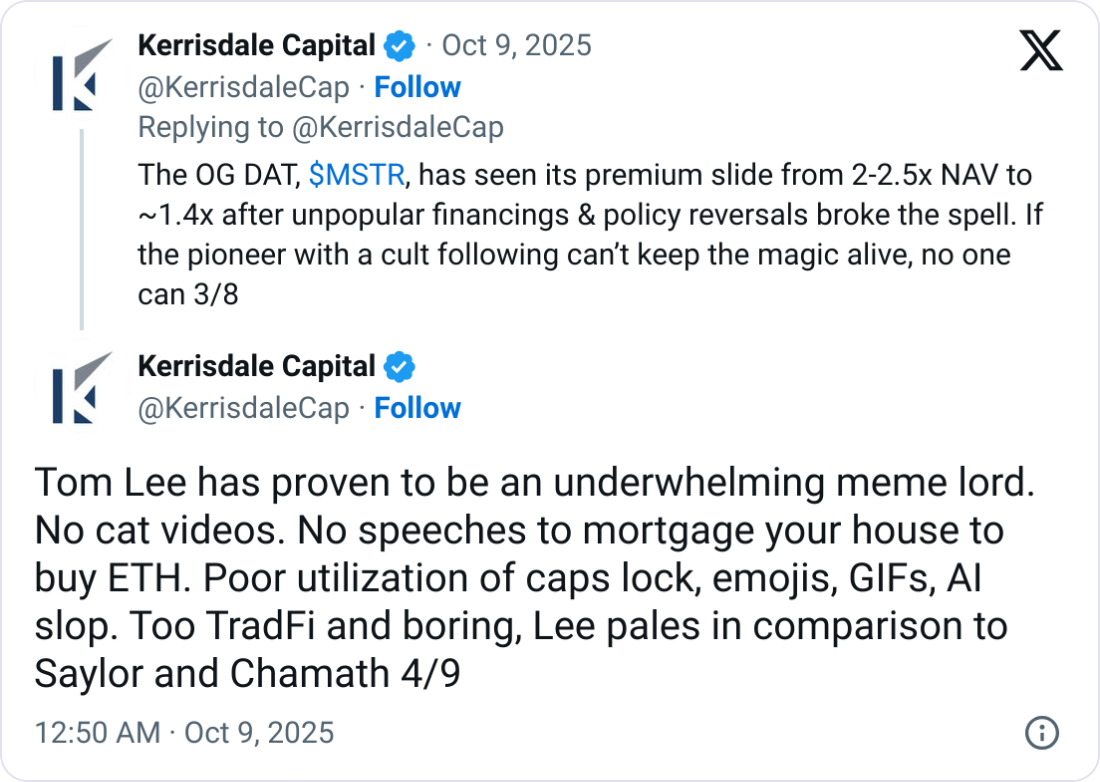Open the Kerrisdale avatar on the lower tweet
Viewport: 1100px width, 782px height.
click(82, 387)
